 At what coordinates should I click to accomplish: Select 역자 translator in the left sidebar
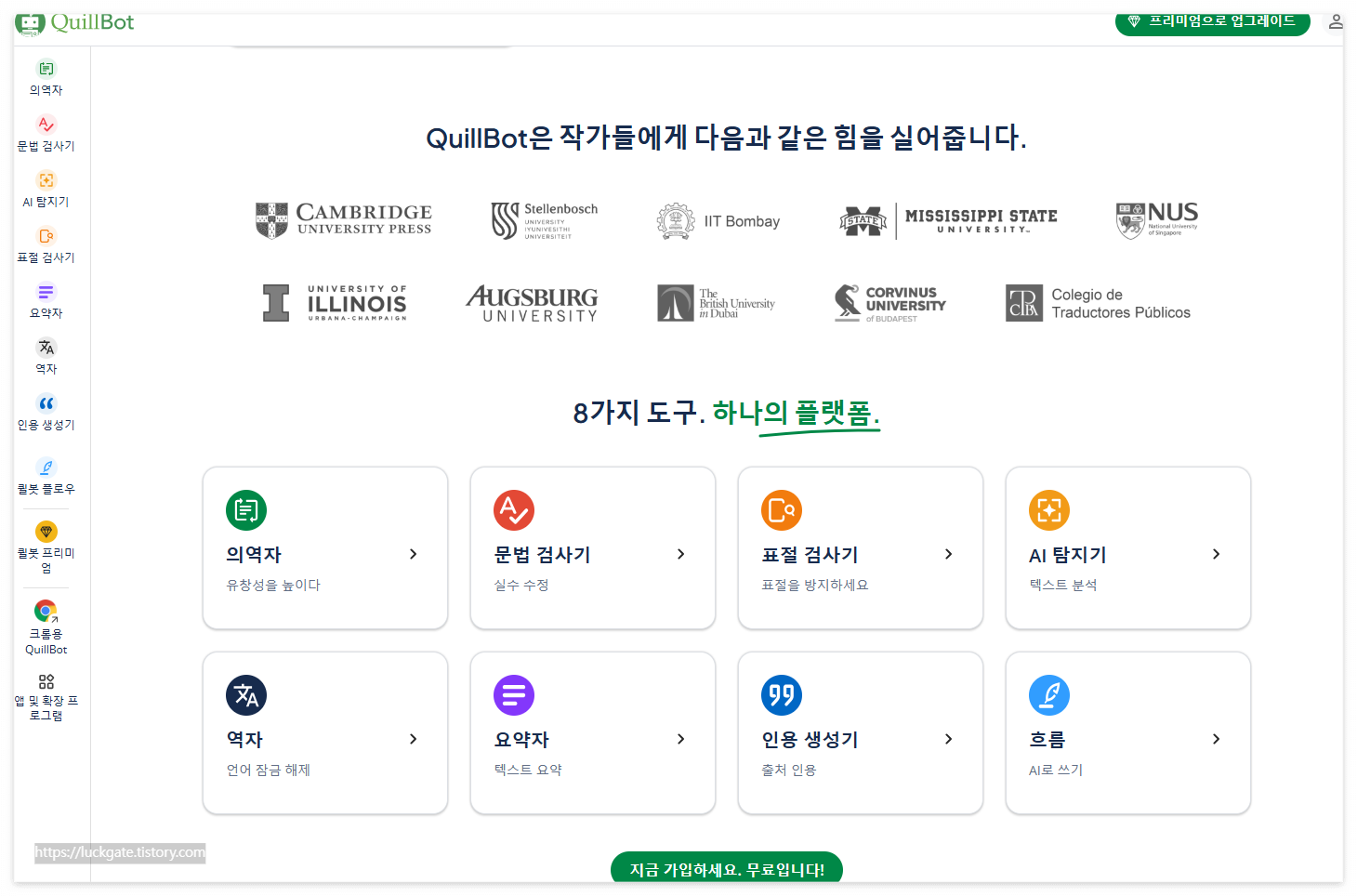[x=46, y=357]
